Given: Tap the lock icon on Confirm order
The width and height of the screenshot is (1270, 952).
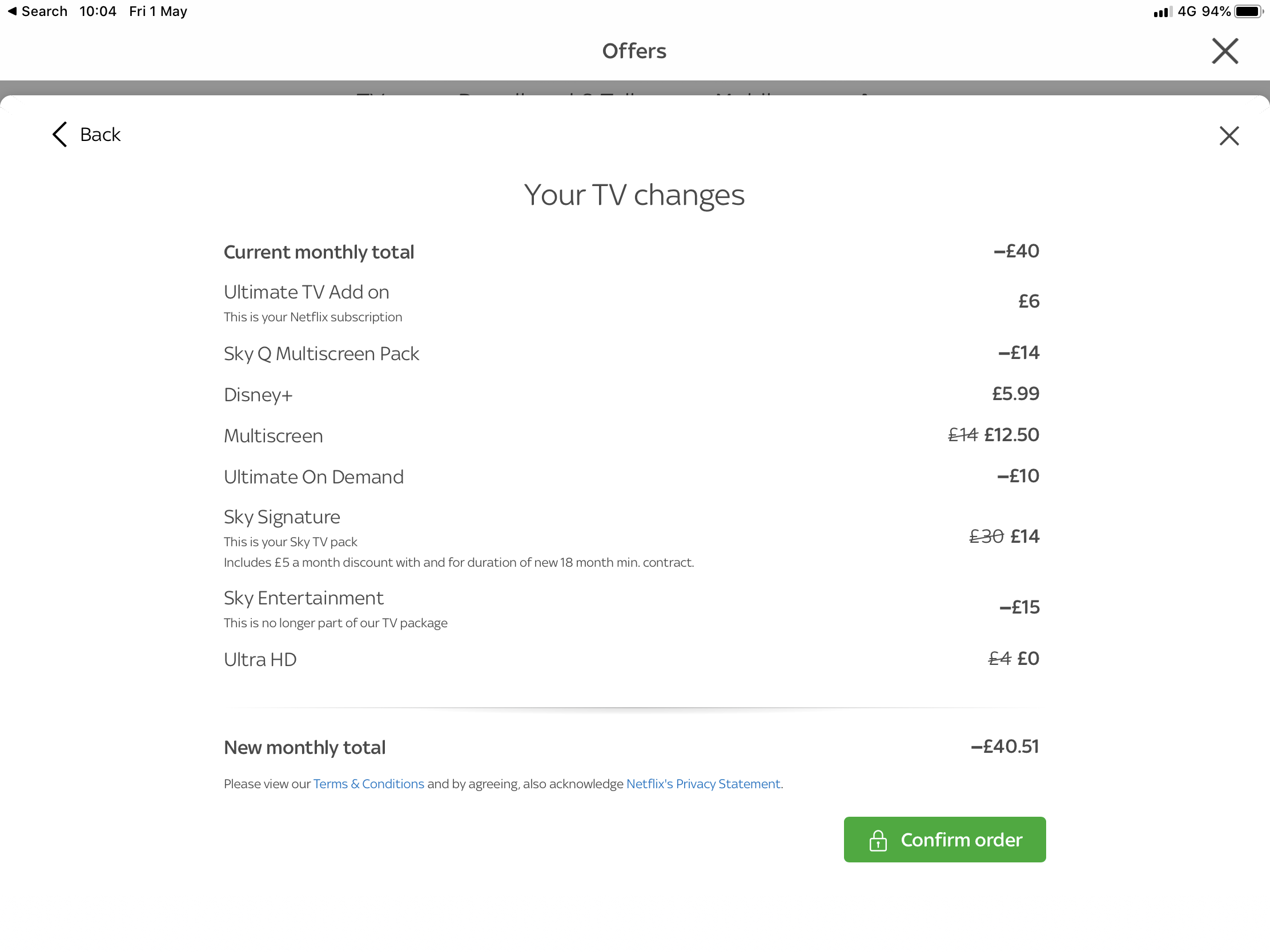Looking at the screenshot, I should [877, 840].
